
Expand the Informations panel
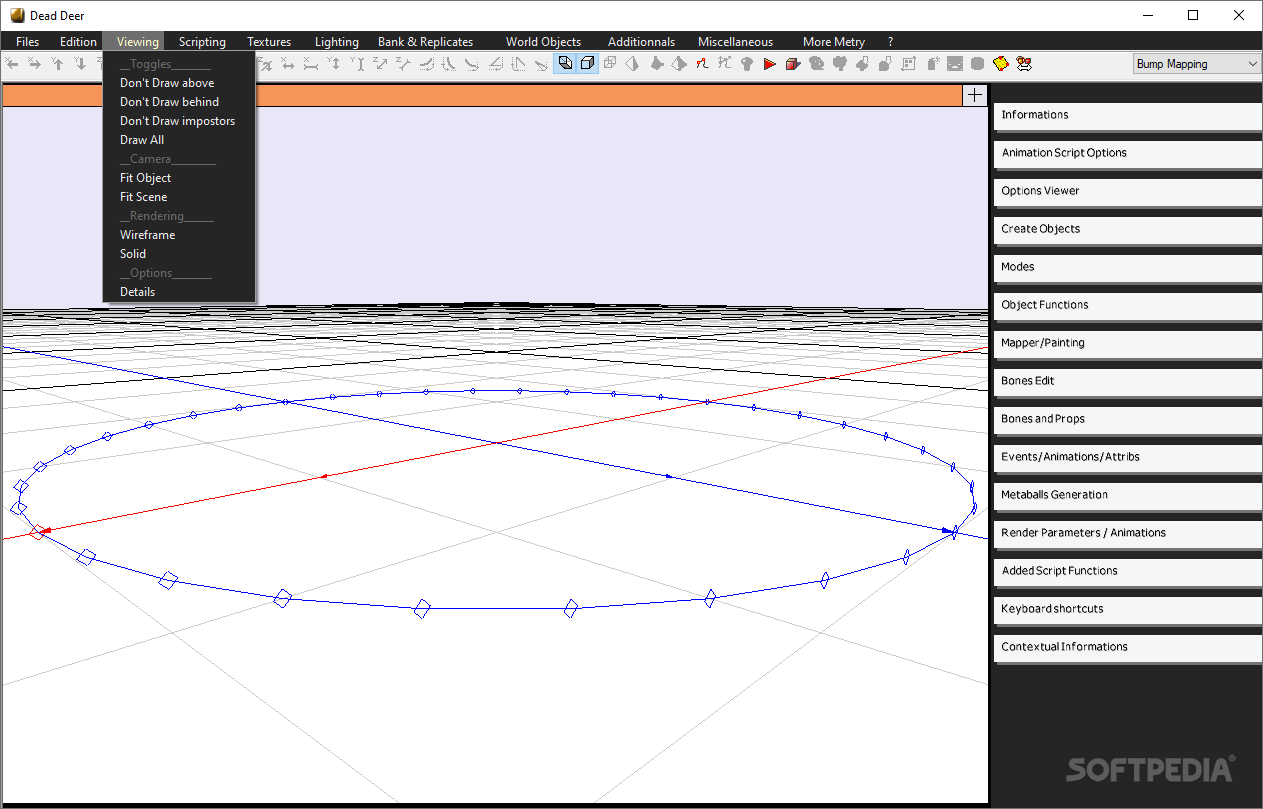tap(1128, 115)
